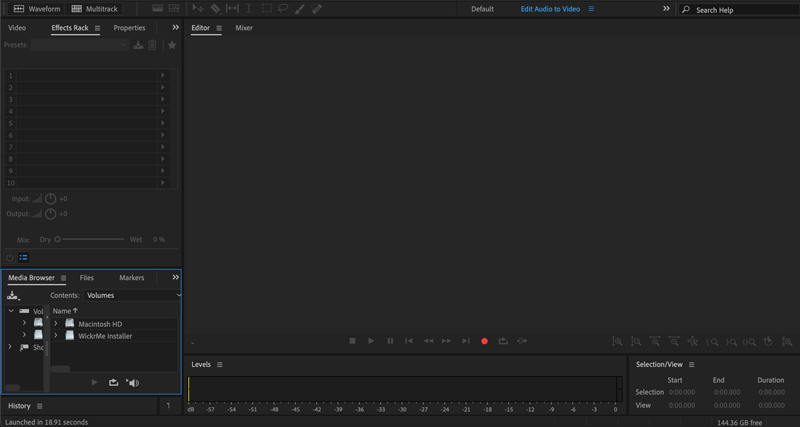Click the transport Play button
Viewport: 800px width, 427px height.
click(x=371, y=341)
